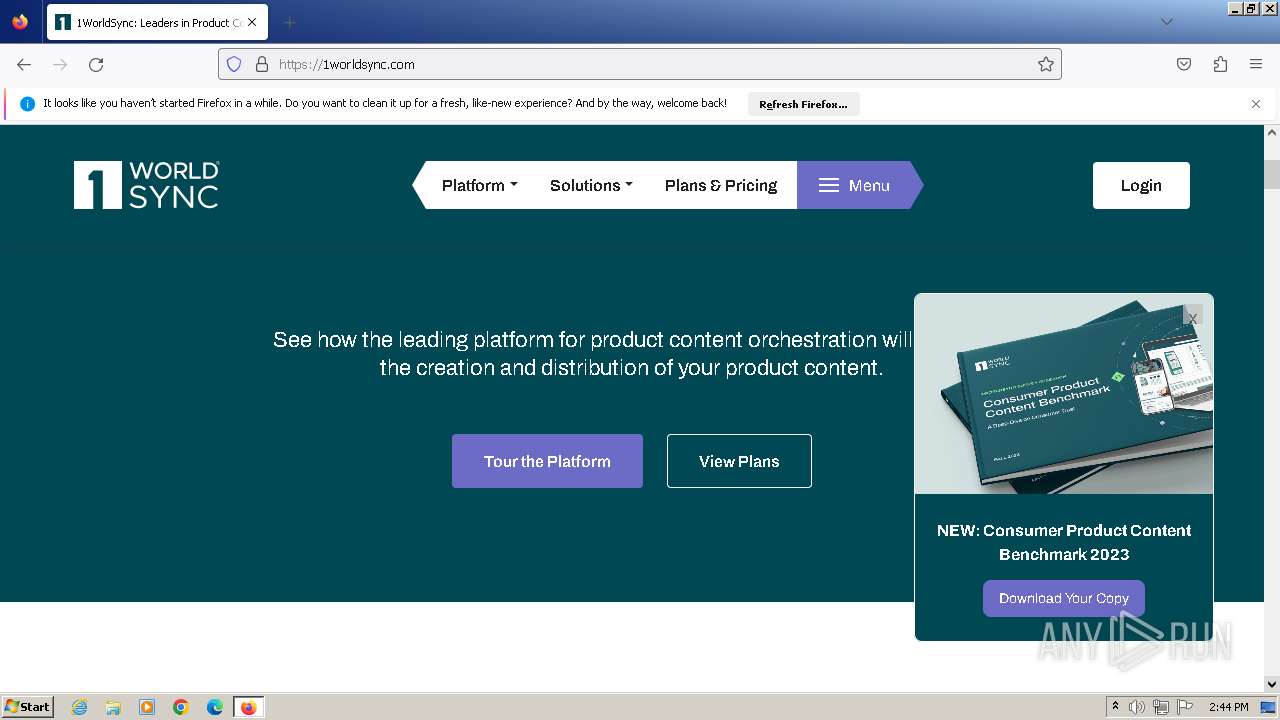
Task: Reload the current page
Action: (96, 64)
